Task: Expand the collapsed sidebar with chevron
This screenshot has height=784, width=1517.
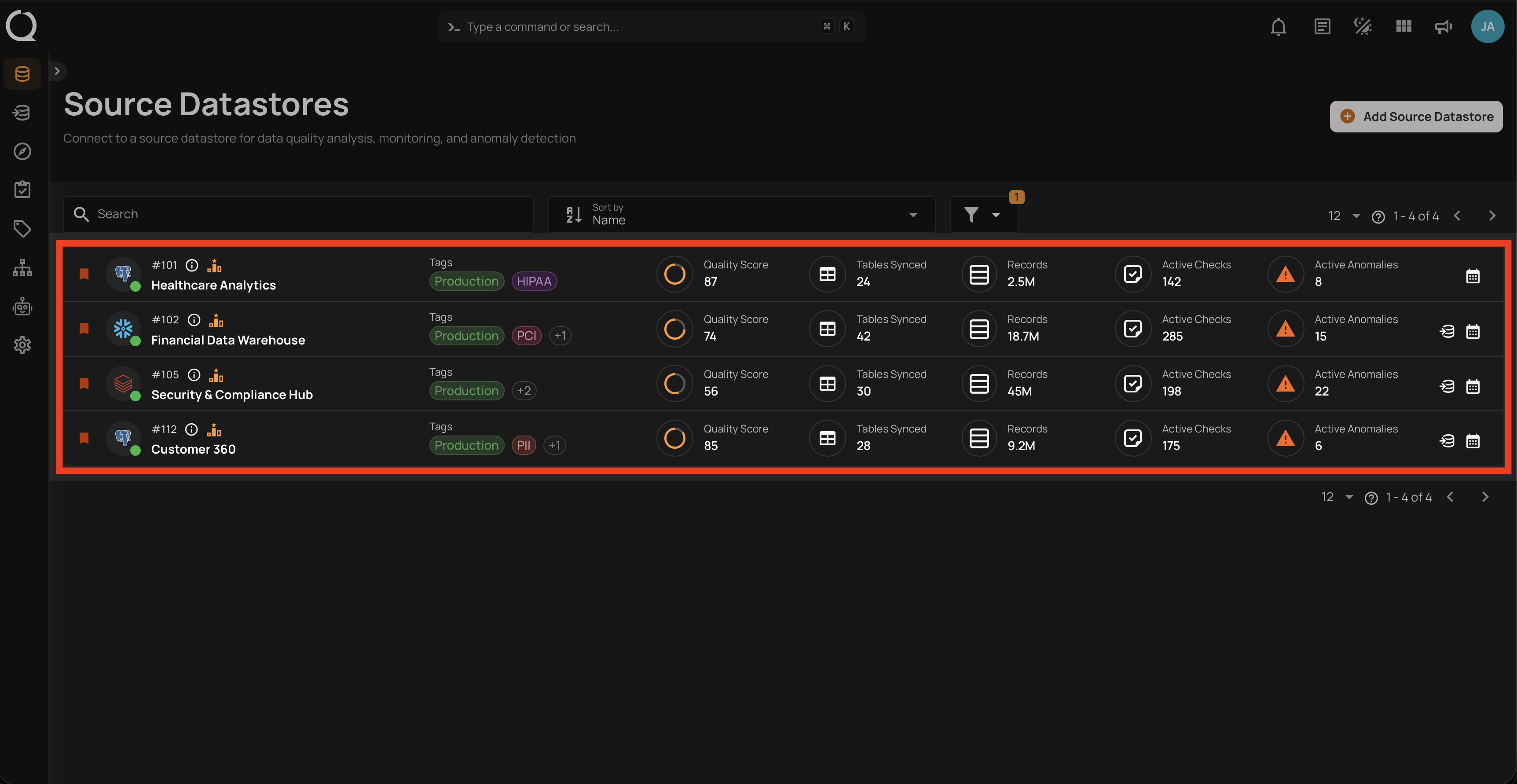Action: [57, 71]
